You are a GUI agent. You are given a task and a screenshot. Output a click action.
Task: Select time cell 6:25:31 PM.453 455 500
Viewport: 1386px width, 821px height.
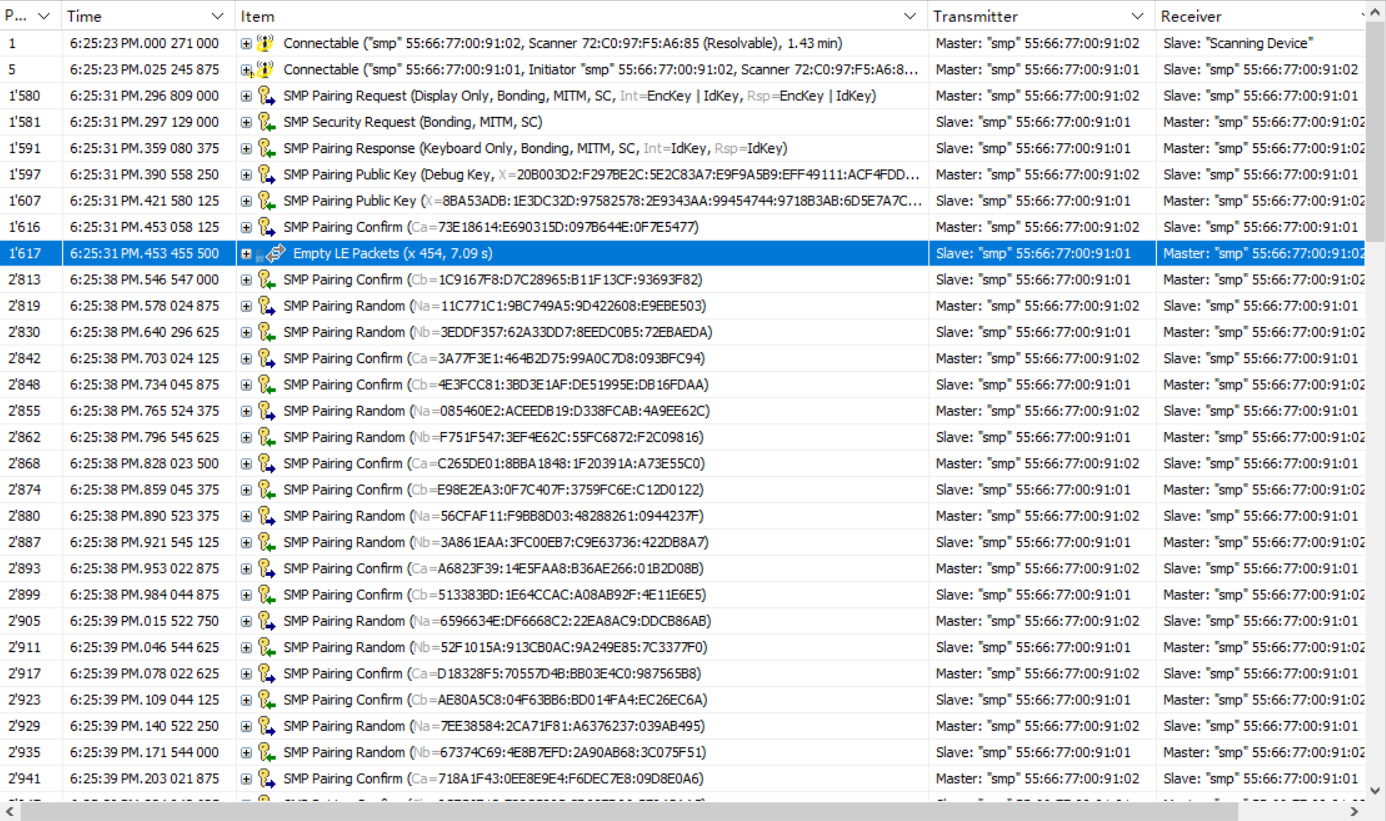tap(148, 254)
